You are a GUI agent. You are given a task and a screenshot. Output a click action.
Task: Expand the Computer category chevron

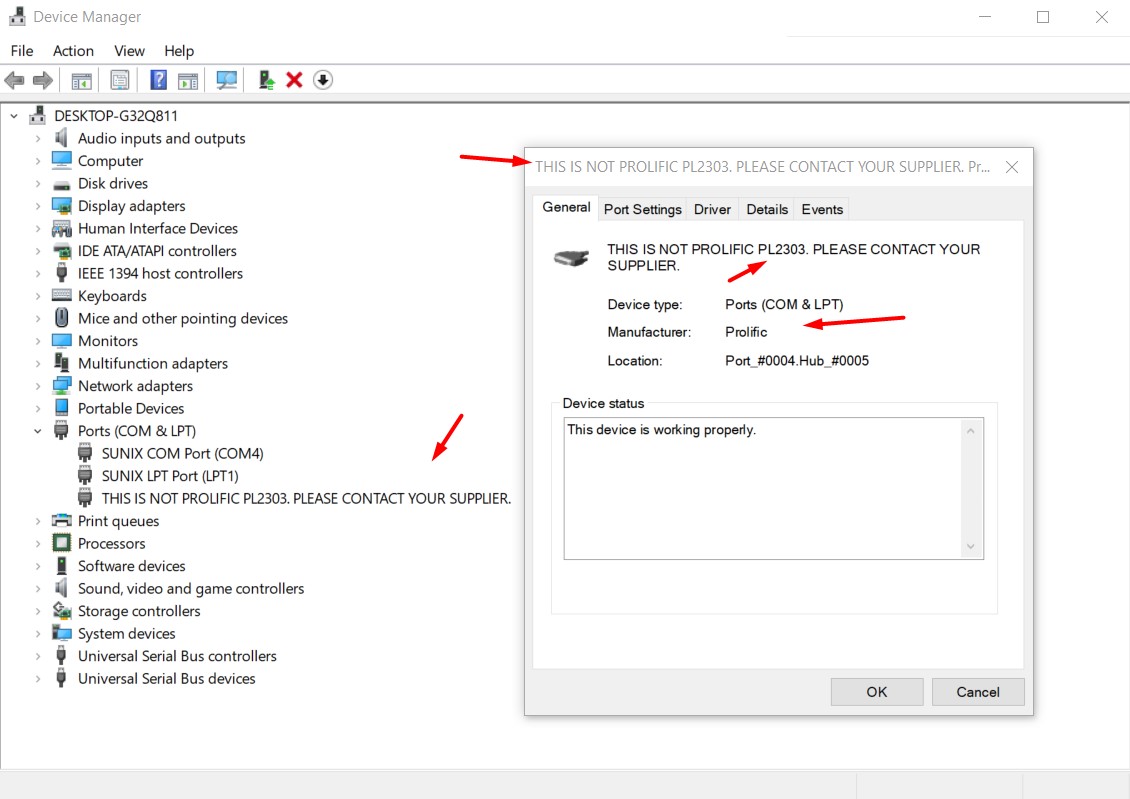pyautogui.click(x=37, y=161)
